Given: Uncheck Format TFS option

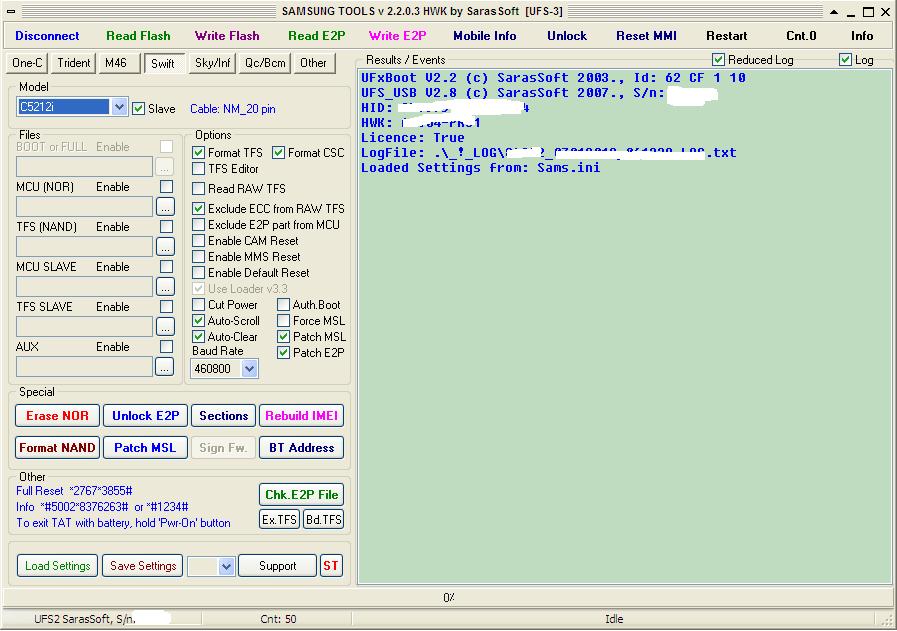Looking at the screenshot, I should [199, 153].
